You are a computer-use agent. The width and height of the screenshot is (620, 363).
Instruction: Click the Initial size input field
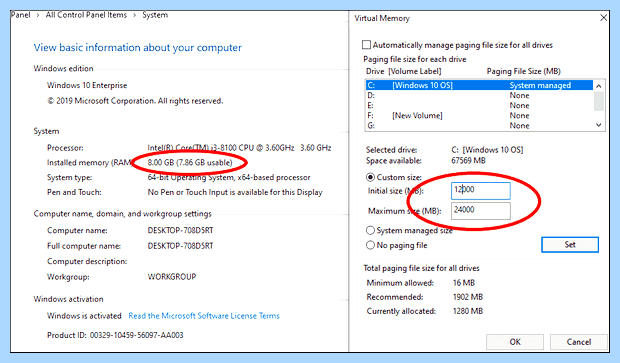click(x=480, y=190)
